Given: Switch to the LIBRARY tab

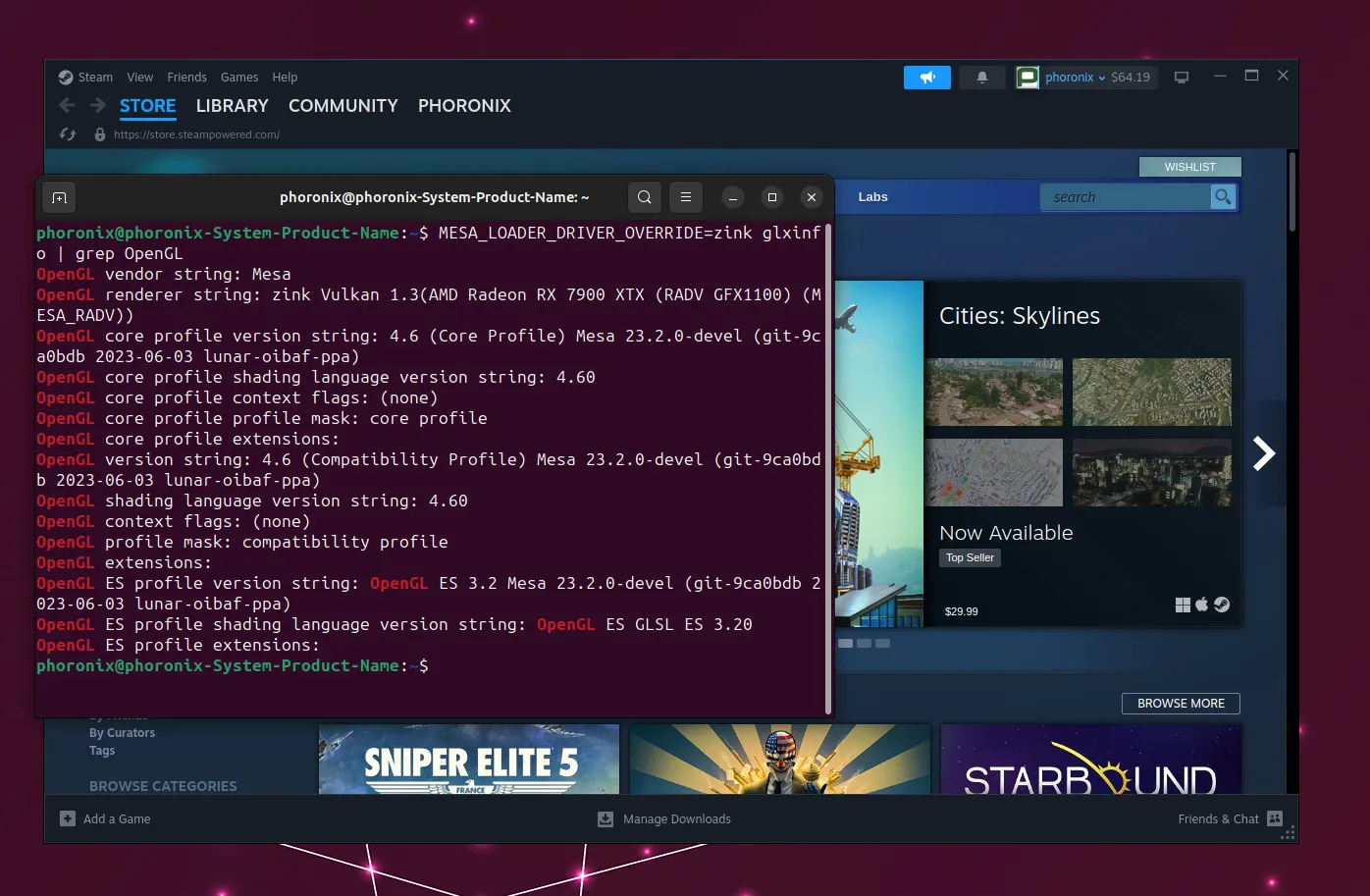Looking at the screenshot, I should [x=232, y=106].
